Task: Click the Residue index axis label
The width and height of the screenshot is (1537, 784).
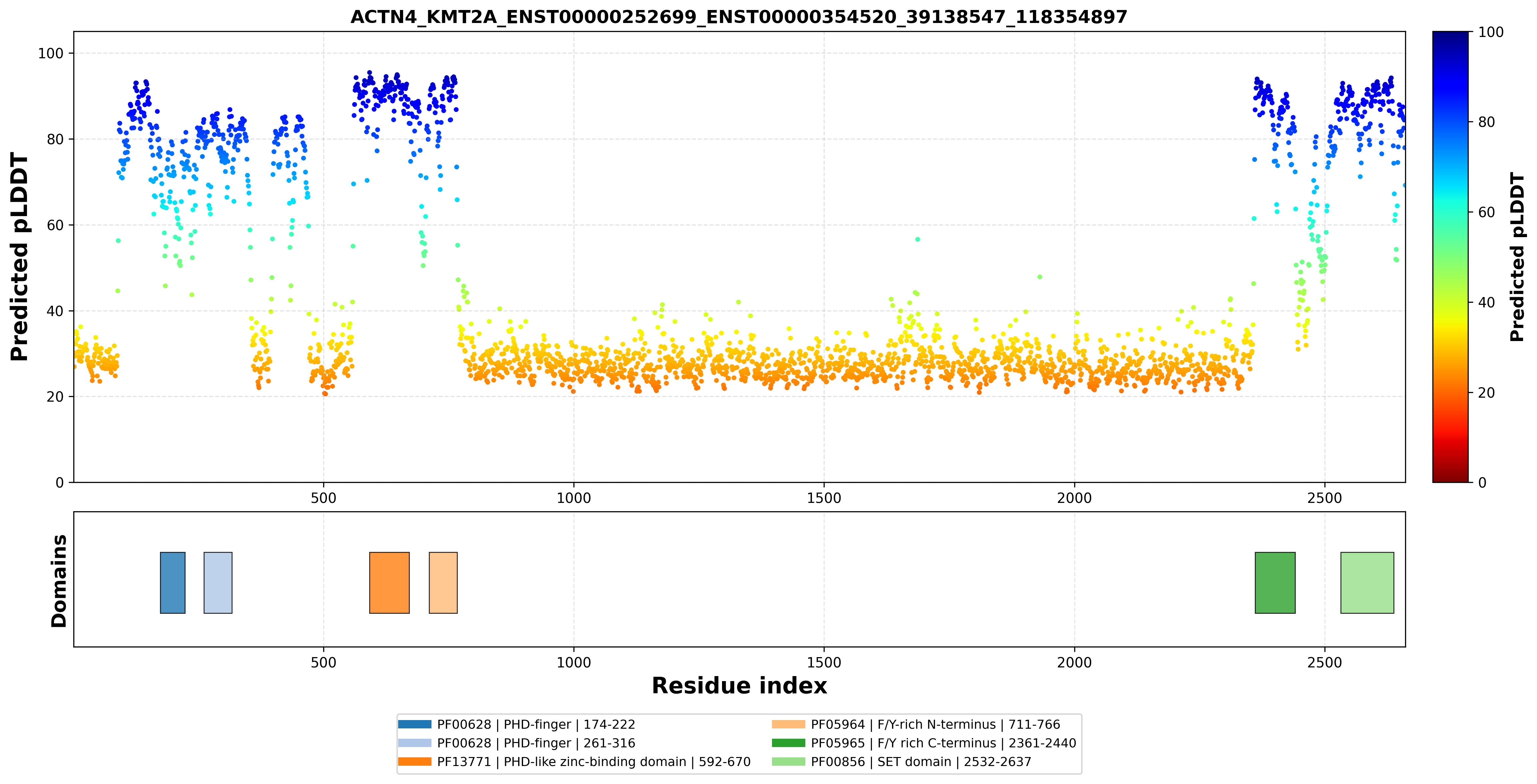Action: pyautogui.click(x=739, y=686)
